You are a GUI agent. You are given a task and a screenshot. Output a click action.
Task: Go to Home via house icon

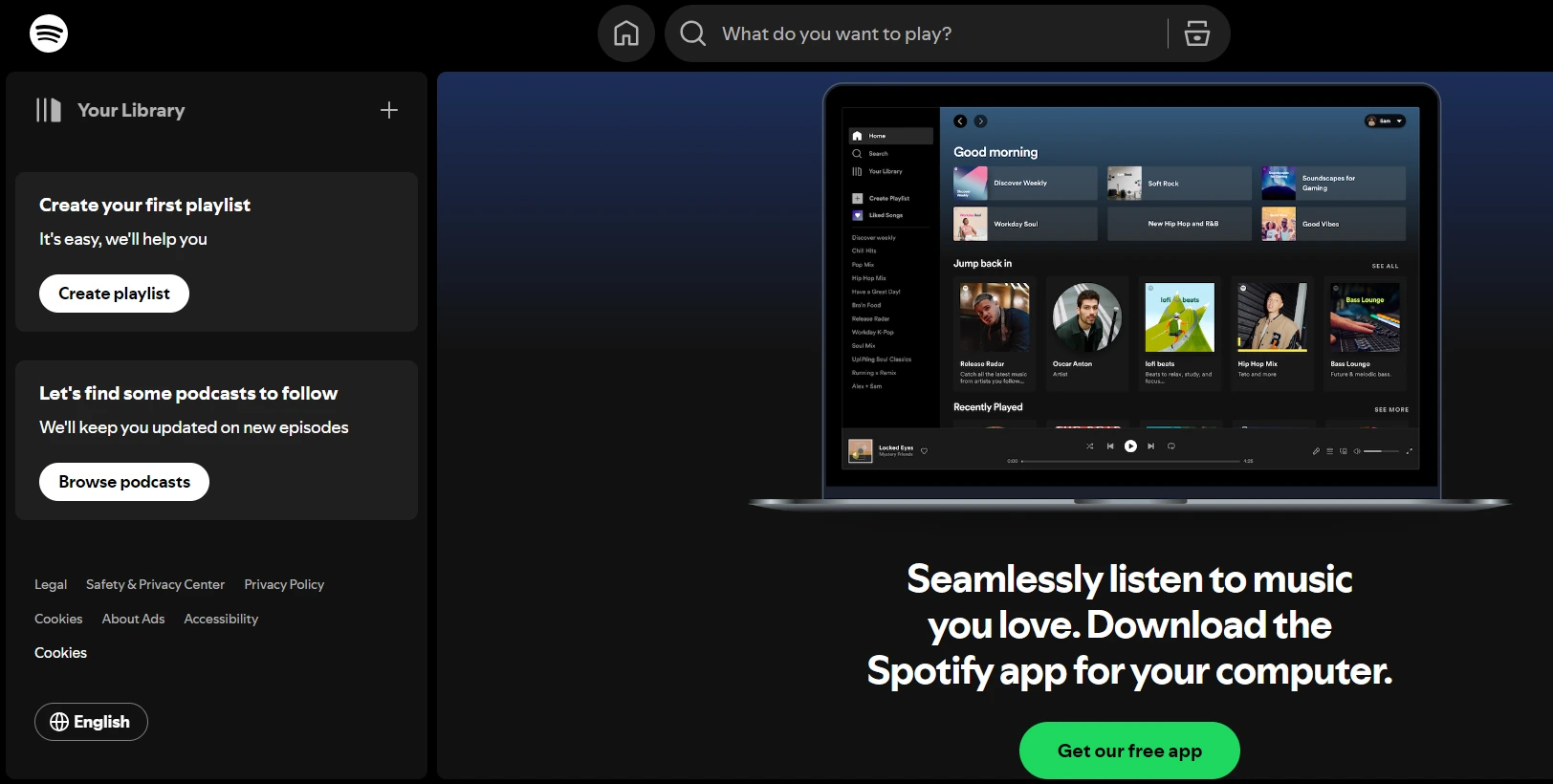[626, 33]
